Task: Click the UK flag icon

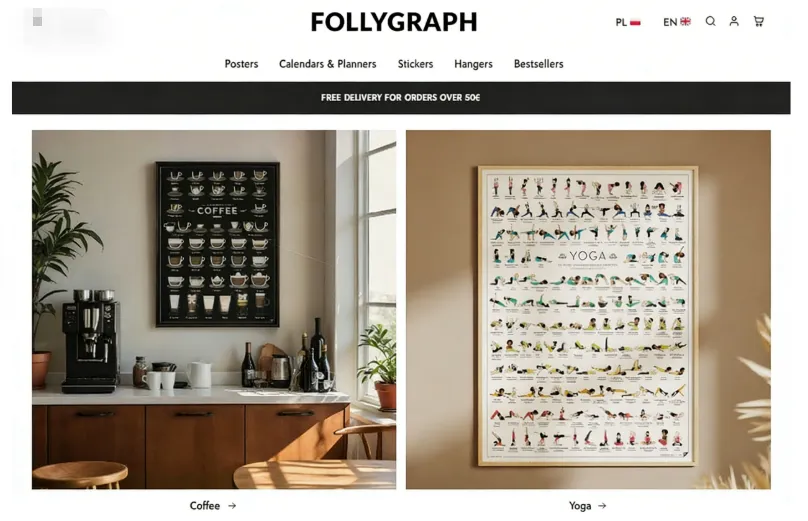Action: click(685, 22)
